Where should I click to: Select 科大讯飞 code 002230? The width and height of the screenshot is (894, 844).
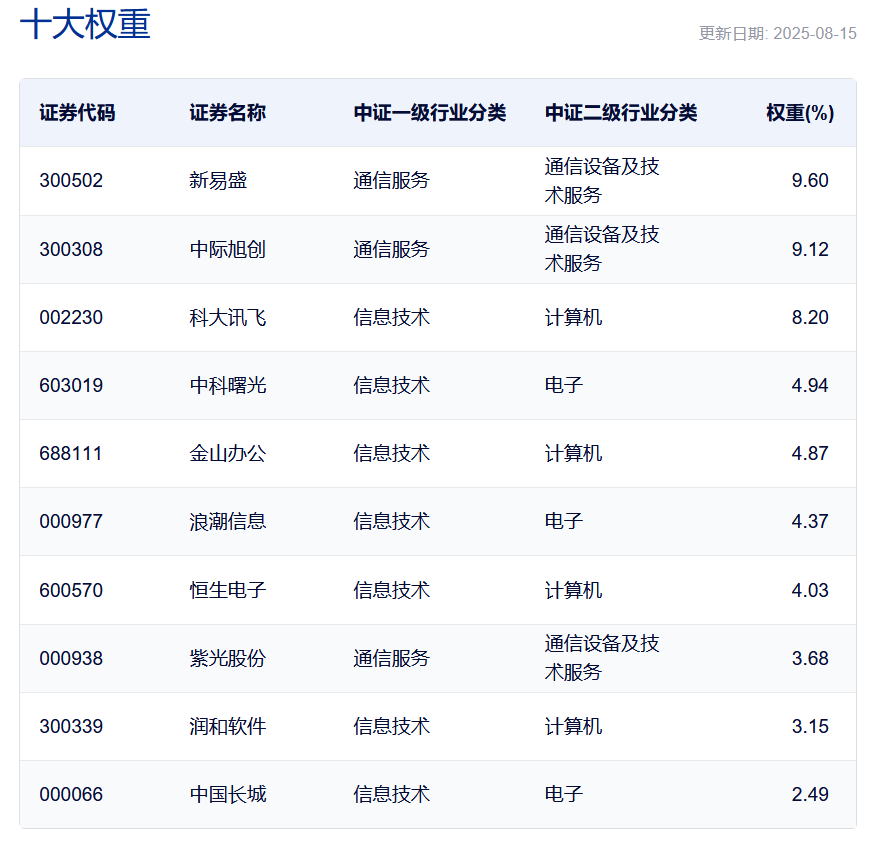click(68, 317)
